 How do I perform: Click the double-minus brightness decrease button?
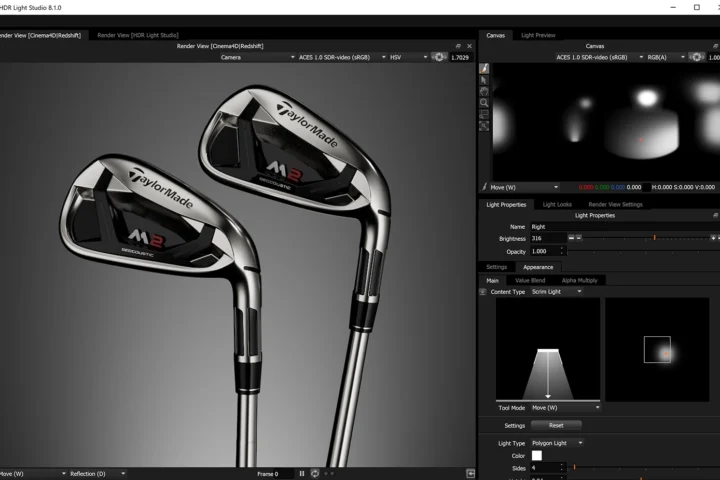click(571, 238)
